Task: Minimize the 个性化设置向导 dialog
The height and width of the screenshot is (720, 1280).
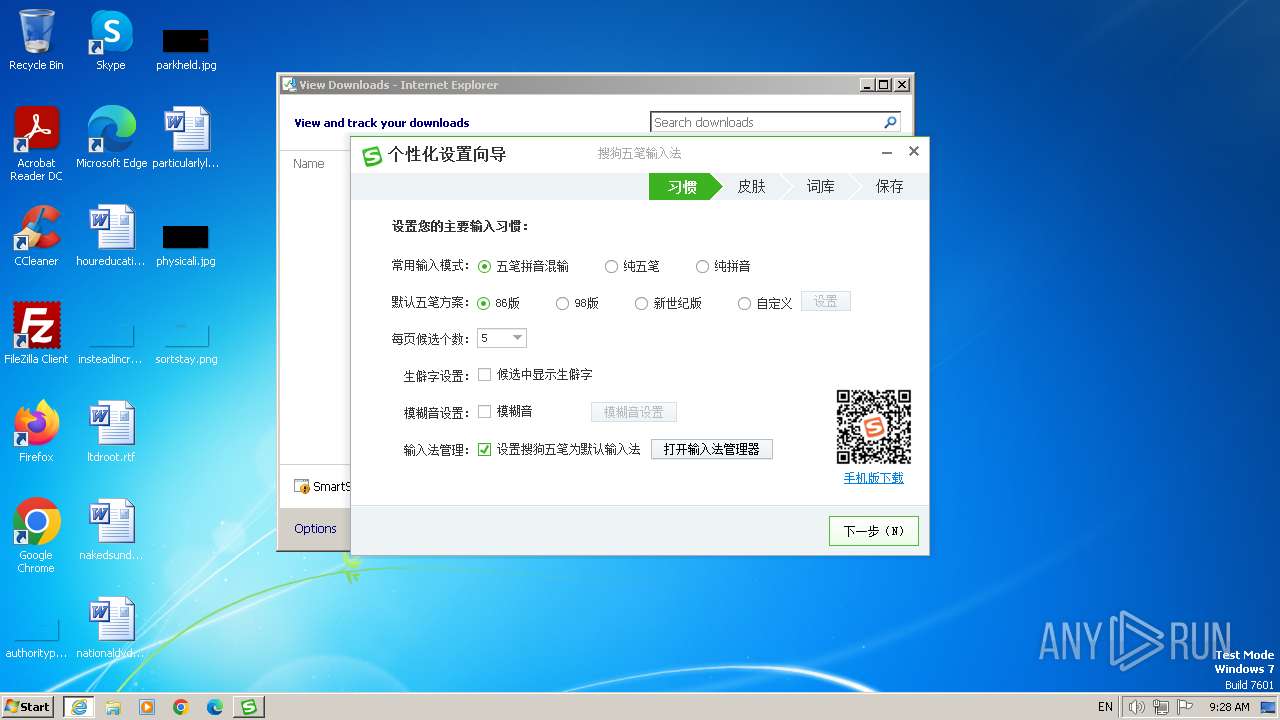Action: coord(887,152)
